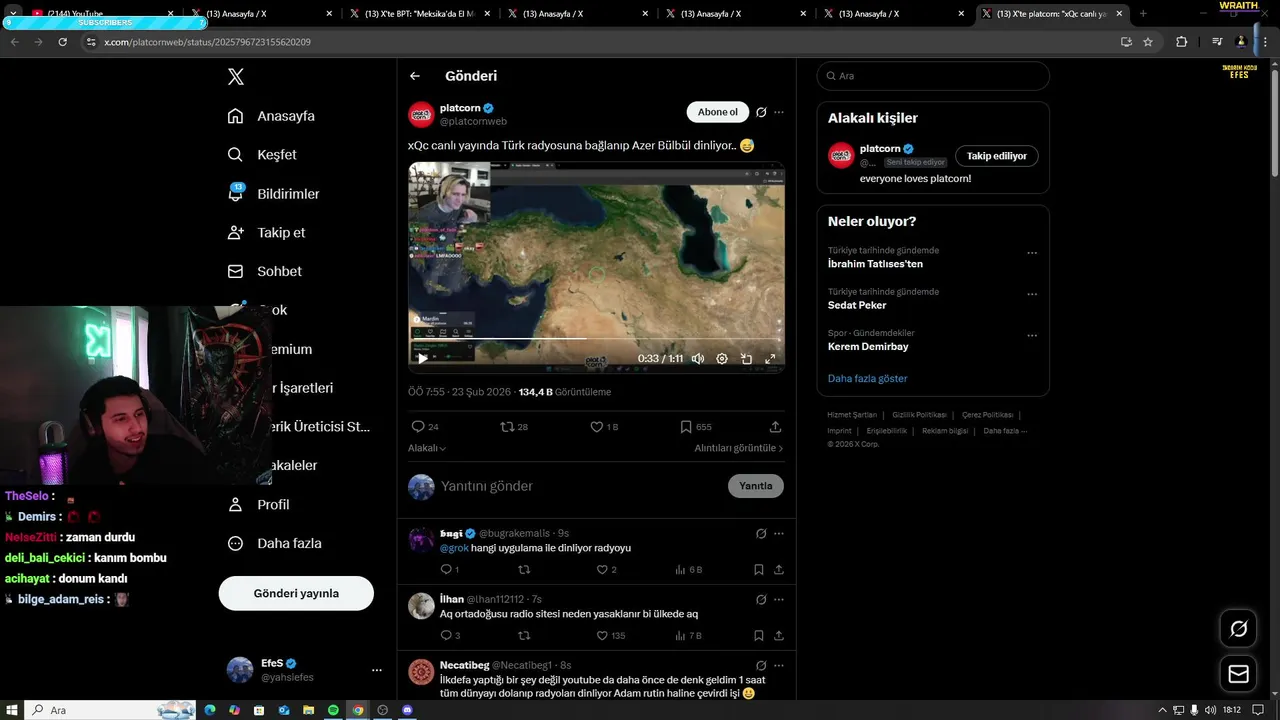1280x720 pixels.
Task: Open the İbrahim Tatlıses'ten trend
Action: [875, 264]
